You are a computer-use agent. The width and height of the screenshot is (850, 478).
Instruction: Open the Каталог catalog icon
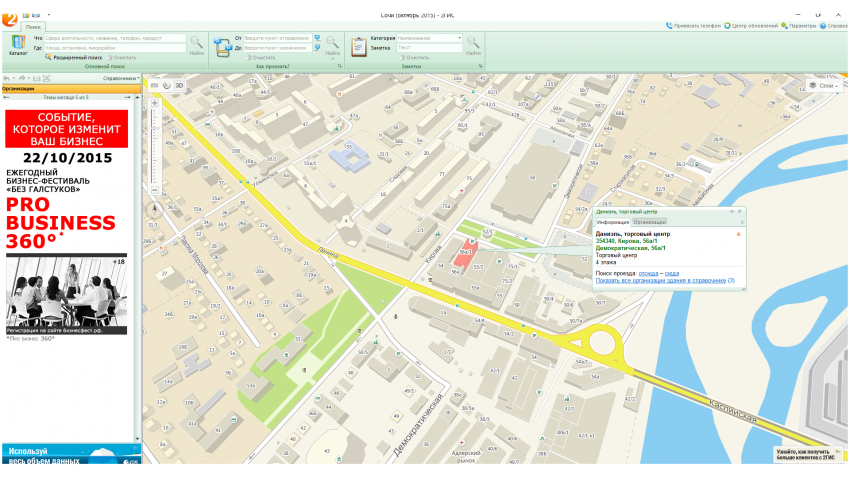tap(18, 43)
